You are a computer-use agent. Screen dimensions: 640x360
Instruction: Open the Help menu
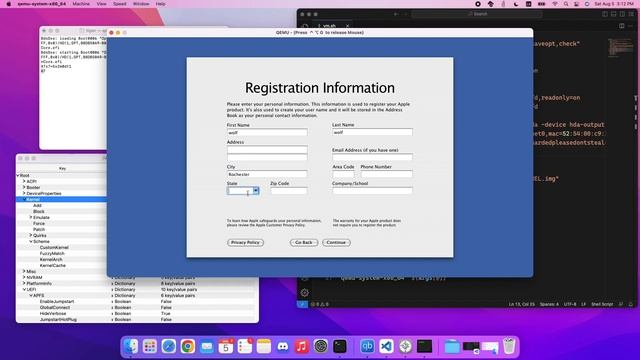[x=160, y=4]
